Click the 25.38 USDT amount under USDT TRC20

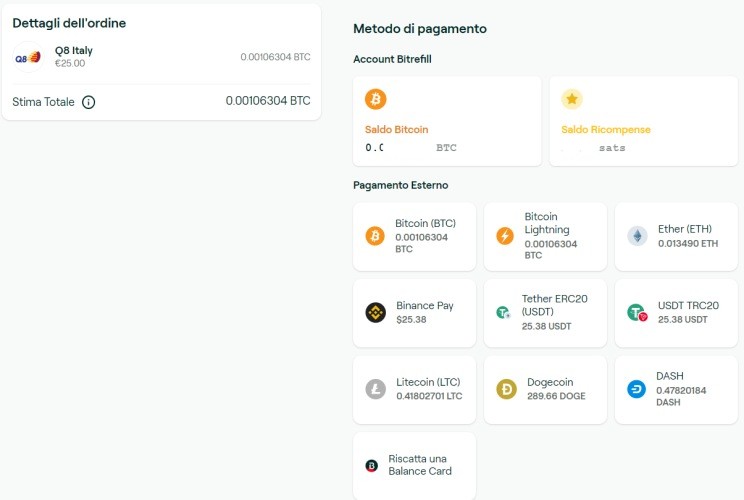682,320
